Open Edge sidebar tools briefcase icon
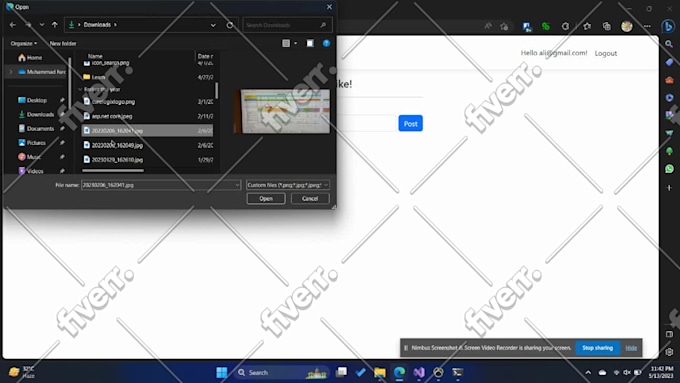This screenshot has height=383, width=680. [x=669, y=80]
